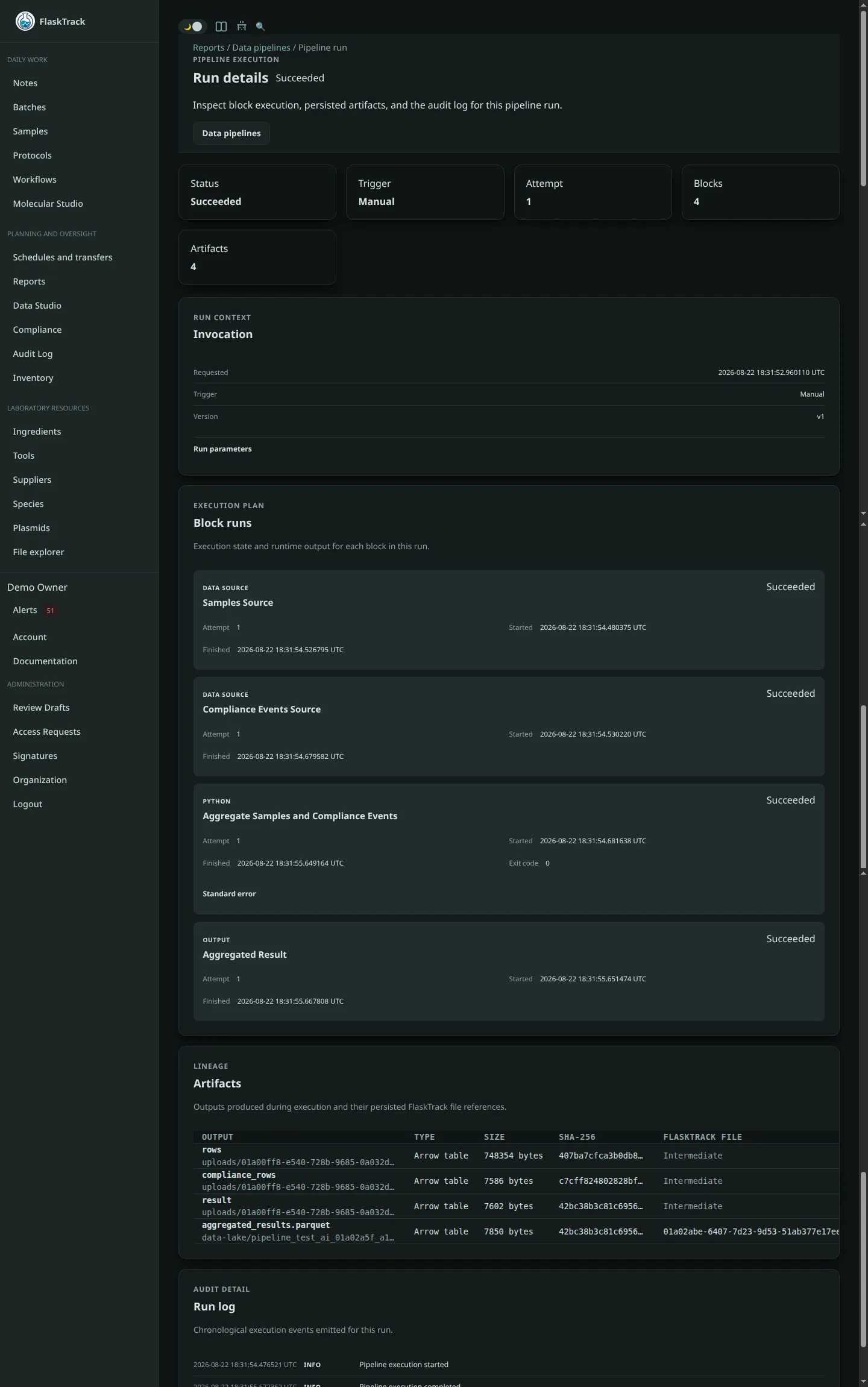Open Alerts with 51 badge
868x1387 pixels.
[x=34, y=611]
